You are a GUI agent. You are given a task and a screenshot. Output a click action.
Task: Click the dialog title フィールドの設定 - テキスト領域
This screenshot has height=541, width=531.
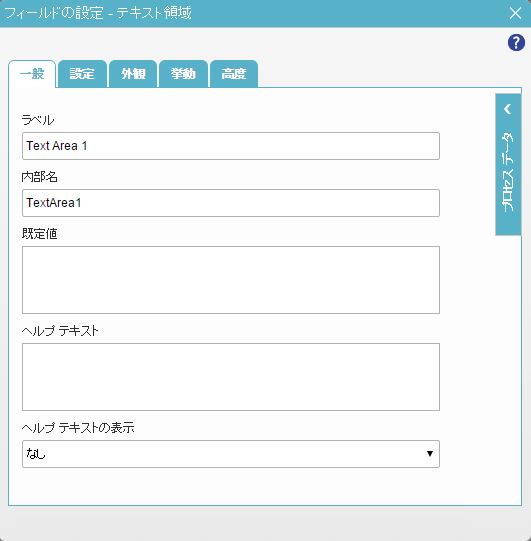(98, 13)
